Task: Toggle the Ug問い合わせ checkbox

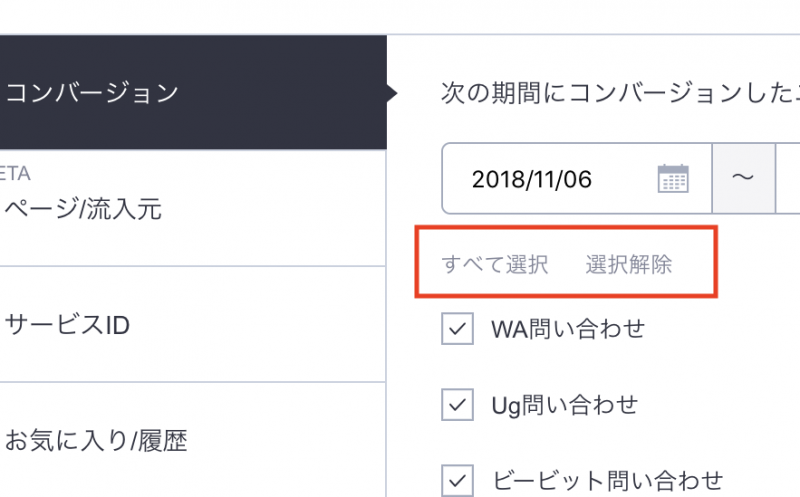Action: (457, 405)
